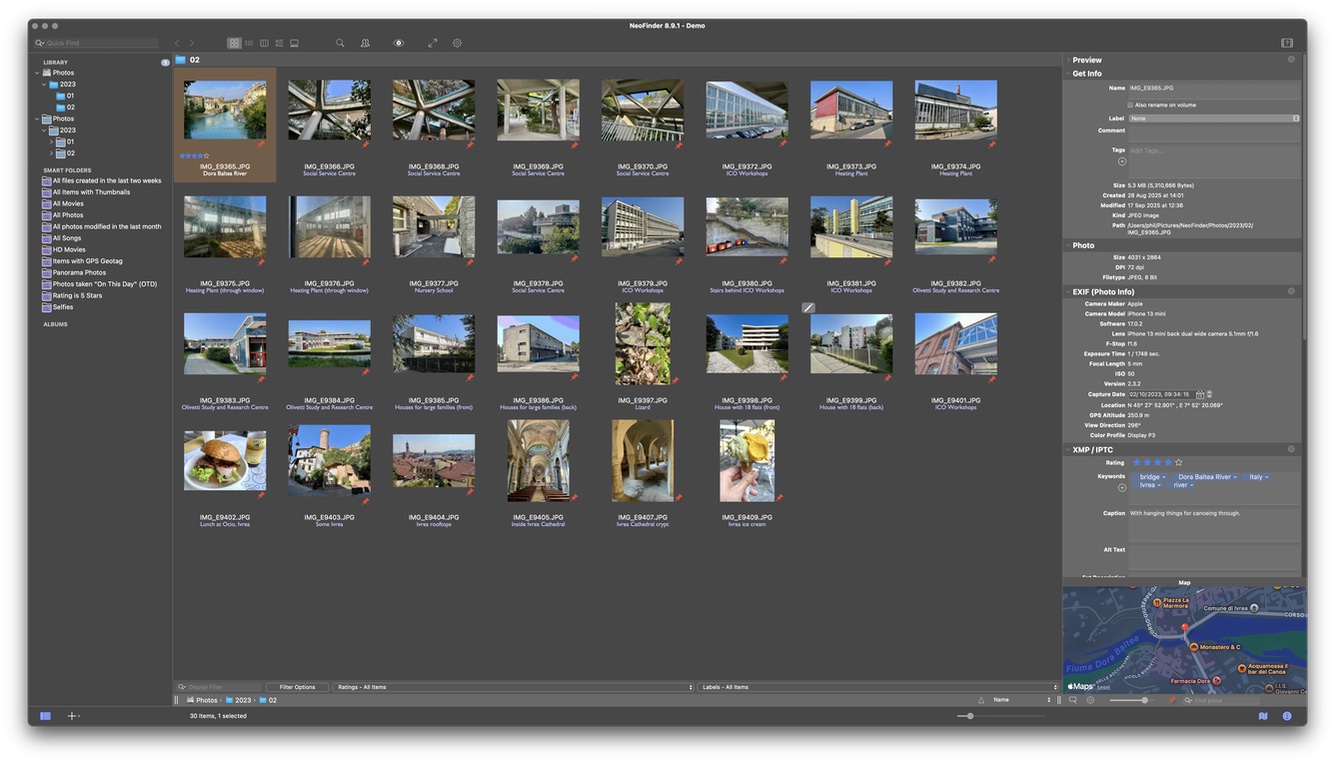The image size is (1336, 763).
Task: Switch to icon grid view
Action: [234, 43]
